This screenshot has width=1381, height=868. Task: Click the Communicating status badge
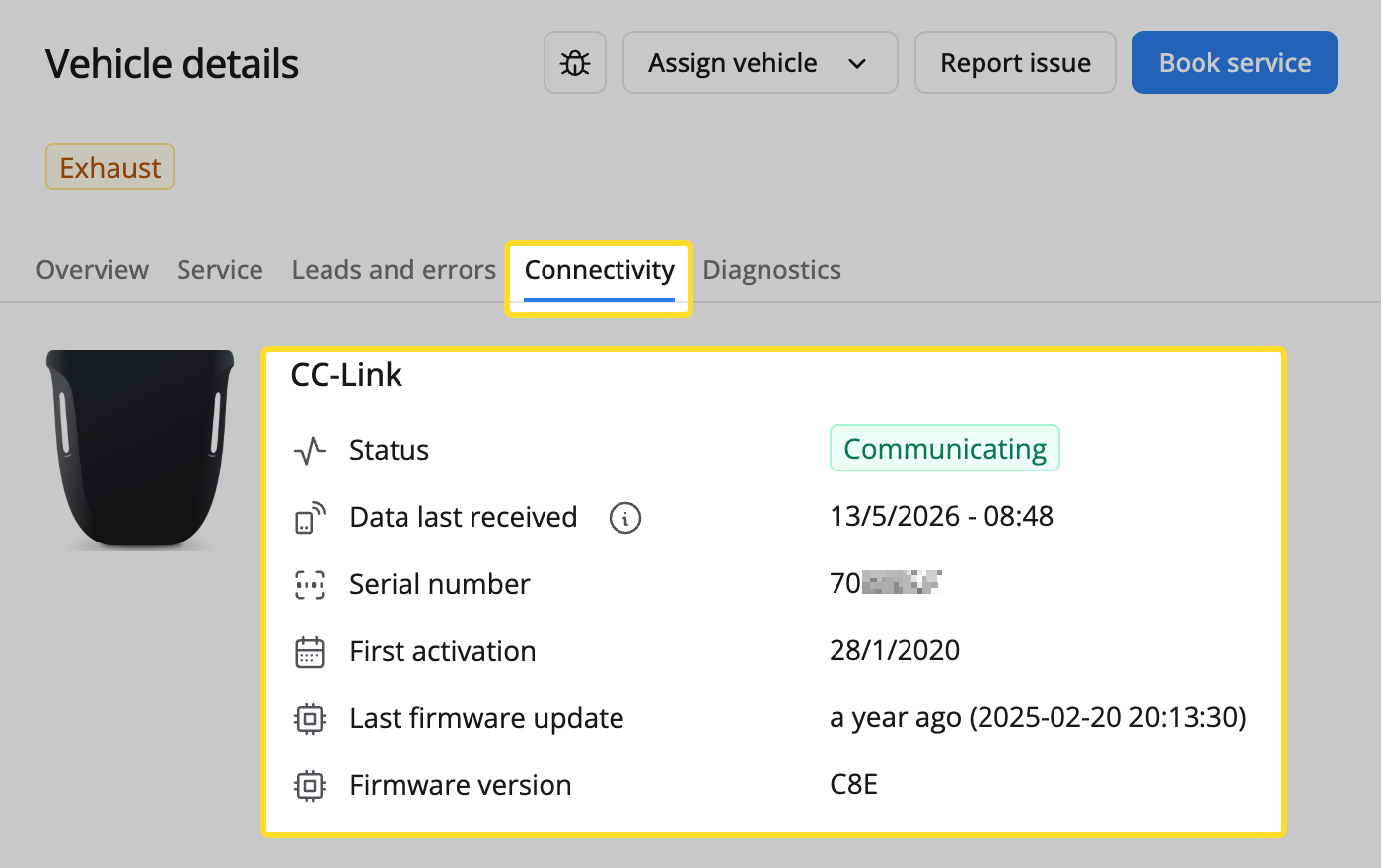point(945,448)
